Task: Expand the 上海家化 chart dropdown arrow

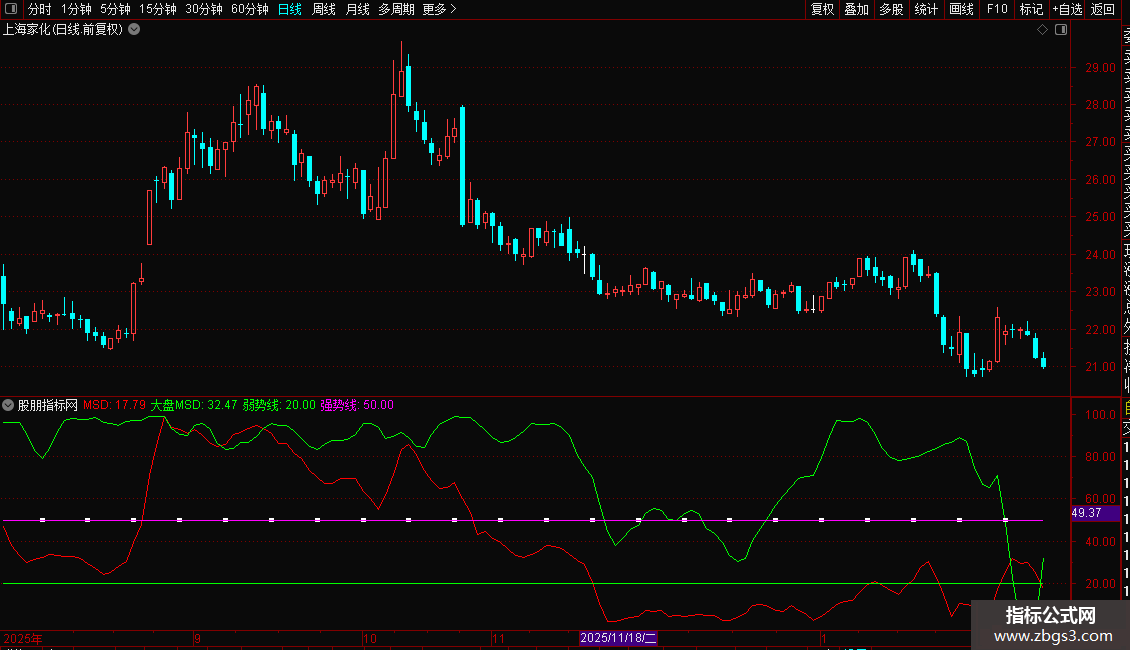Action: [x=134, y=30]
